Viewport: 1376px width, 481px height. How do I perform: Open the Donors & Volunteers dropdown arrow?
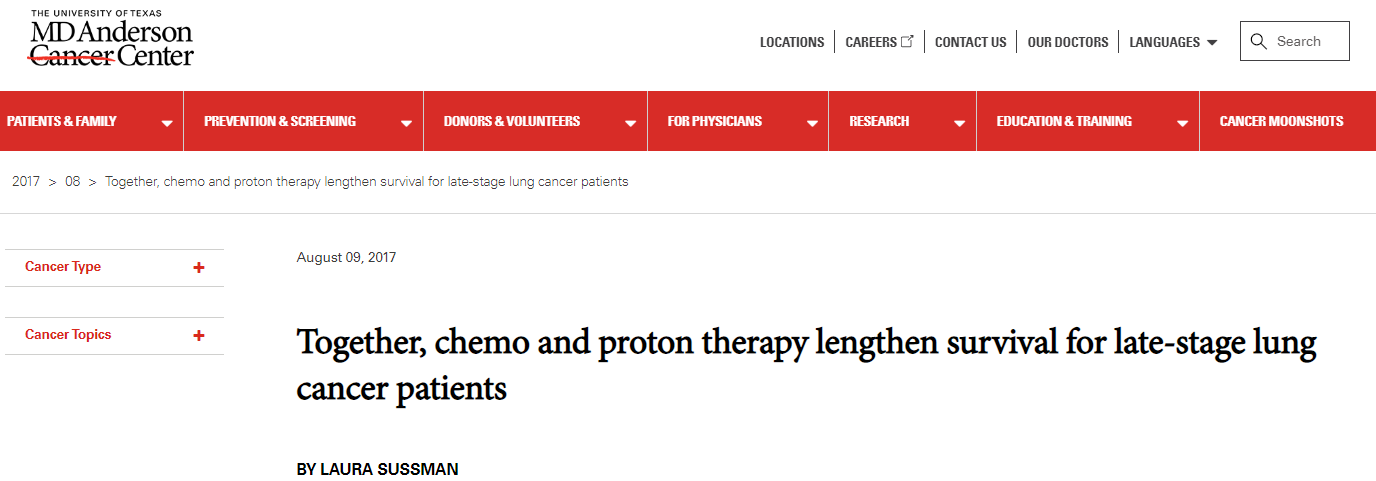click(630, 124)
